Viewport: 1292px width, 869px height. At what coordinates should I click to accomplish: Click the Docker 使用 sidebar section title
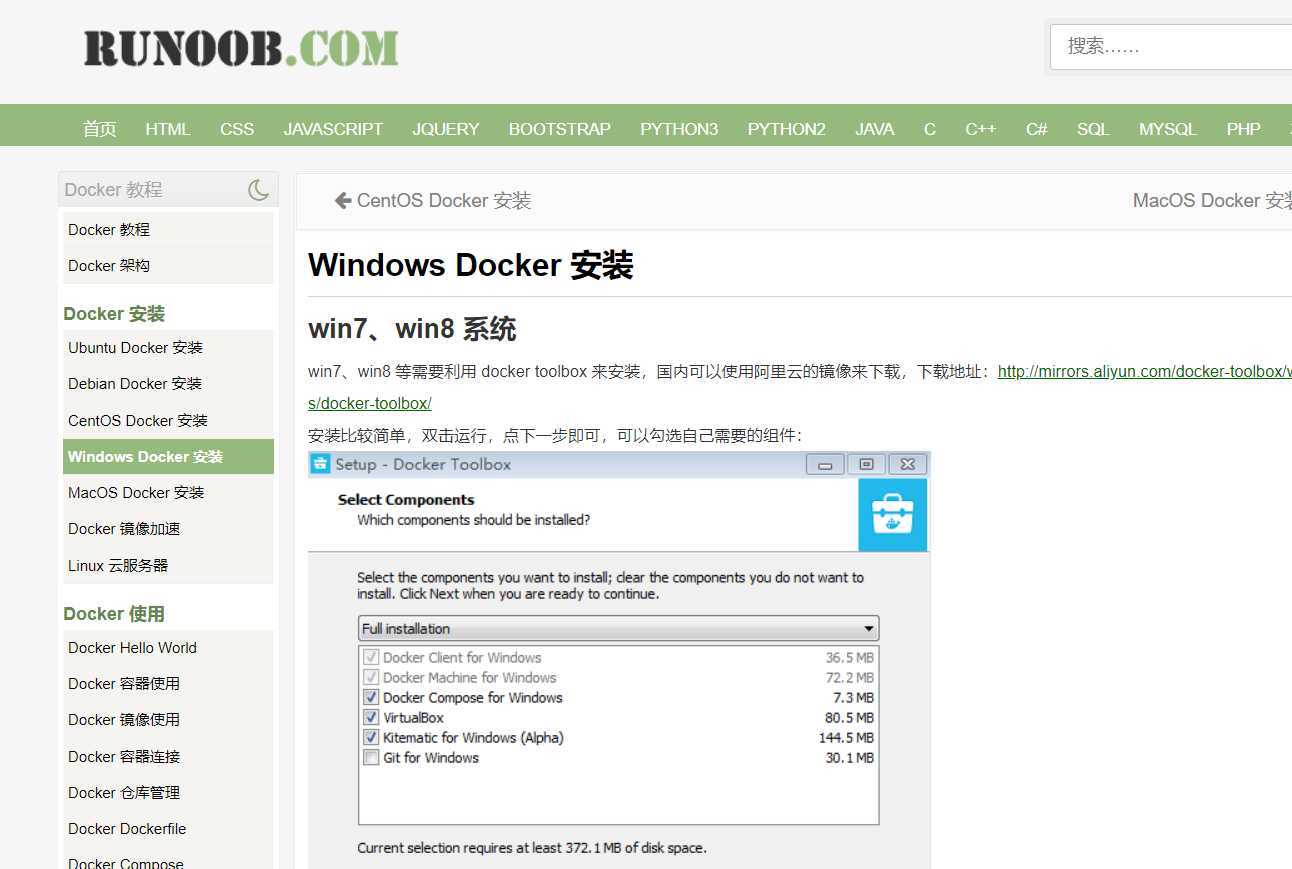(x=114, y=613)
